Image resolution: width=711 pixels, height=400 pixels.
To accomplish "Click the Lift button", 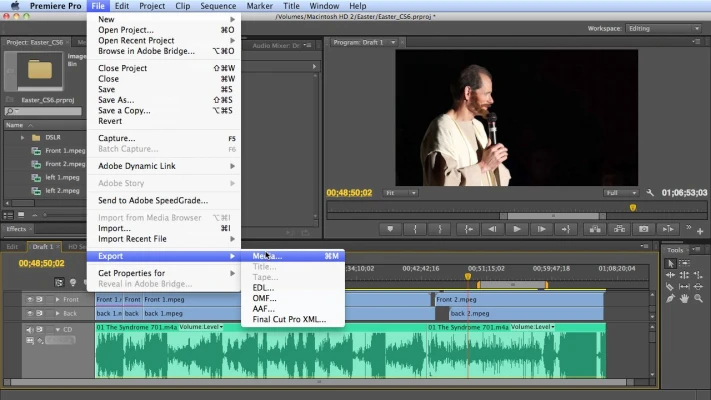I will (x=595, y=229).
